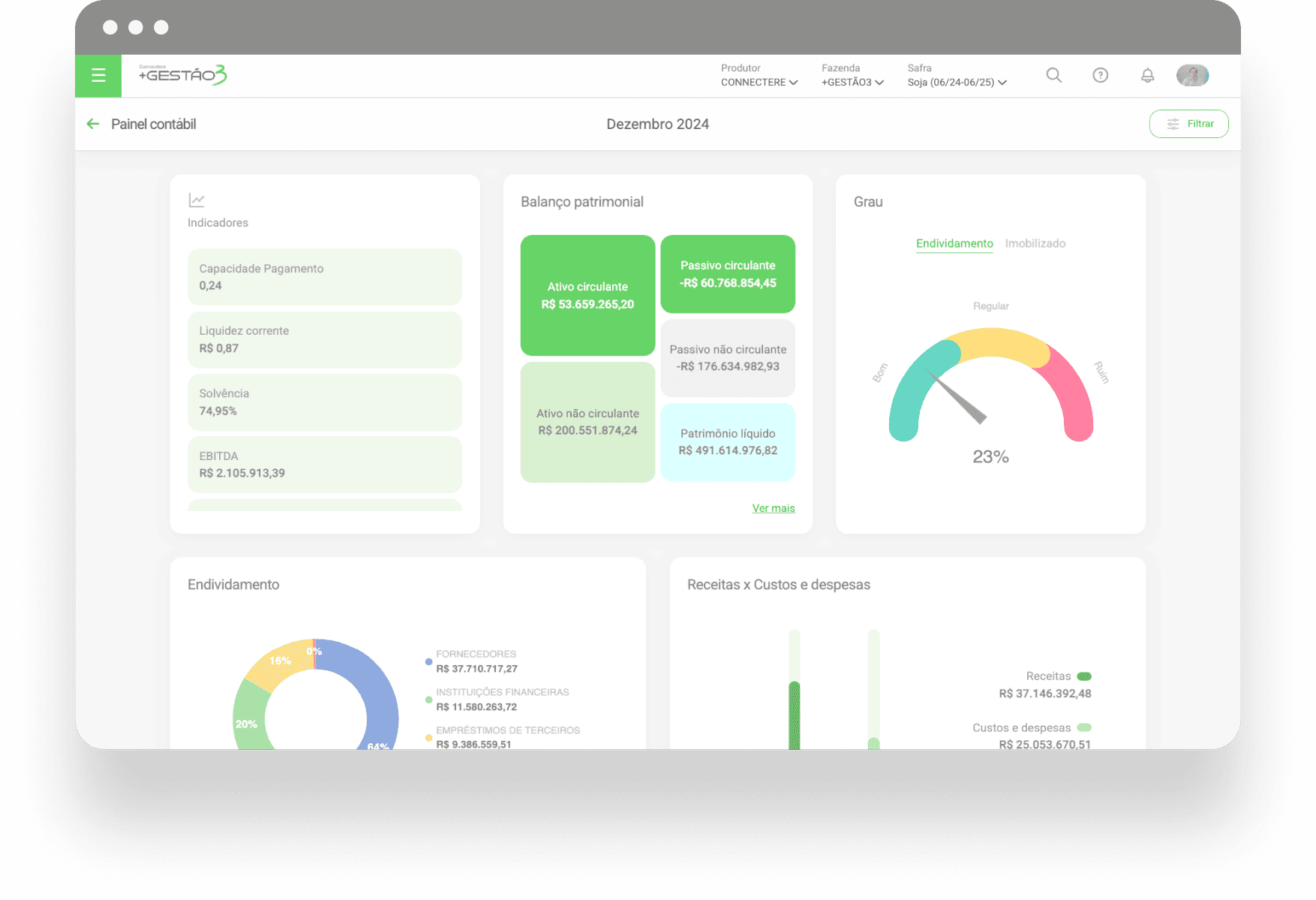Toggle the Receitas legend marker
This screenshot has width=1316, height=900.
point(1084,676)
